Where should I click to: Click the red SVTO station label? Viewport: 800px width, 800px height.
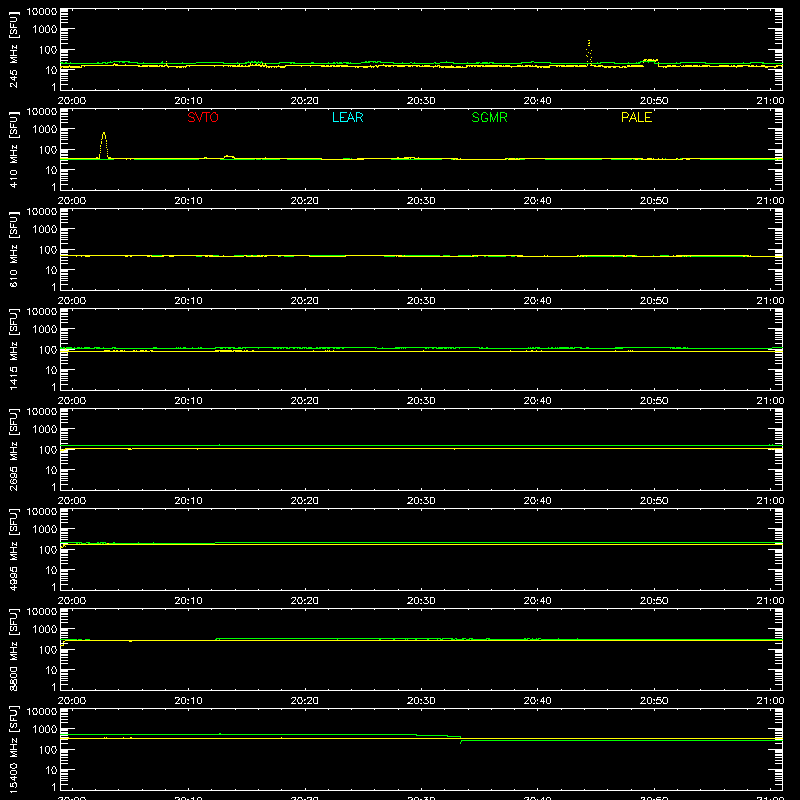point(203,117)
